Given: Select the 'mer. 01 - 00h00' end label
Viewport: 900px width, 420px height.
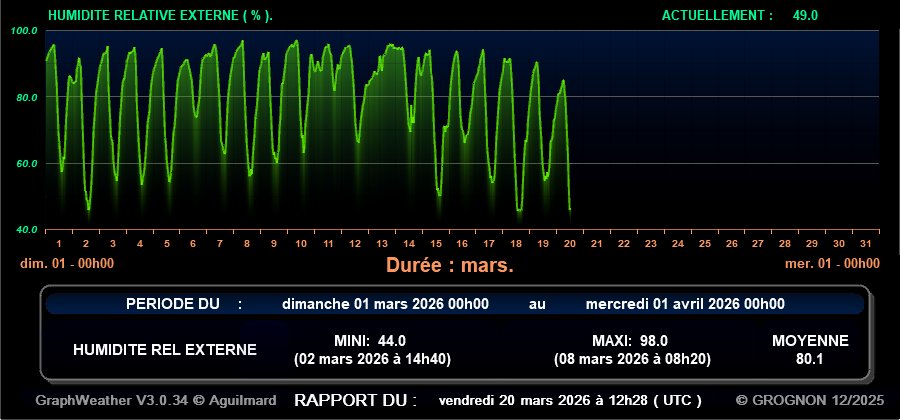Looking at the screenshot, I should coord(832,263).
